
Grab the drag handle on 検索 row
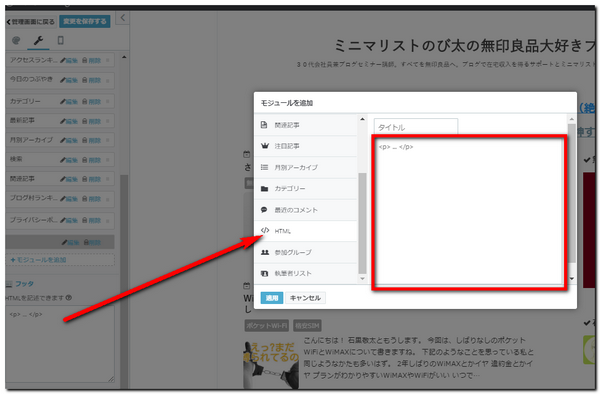[x=108, y=160]
